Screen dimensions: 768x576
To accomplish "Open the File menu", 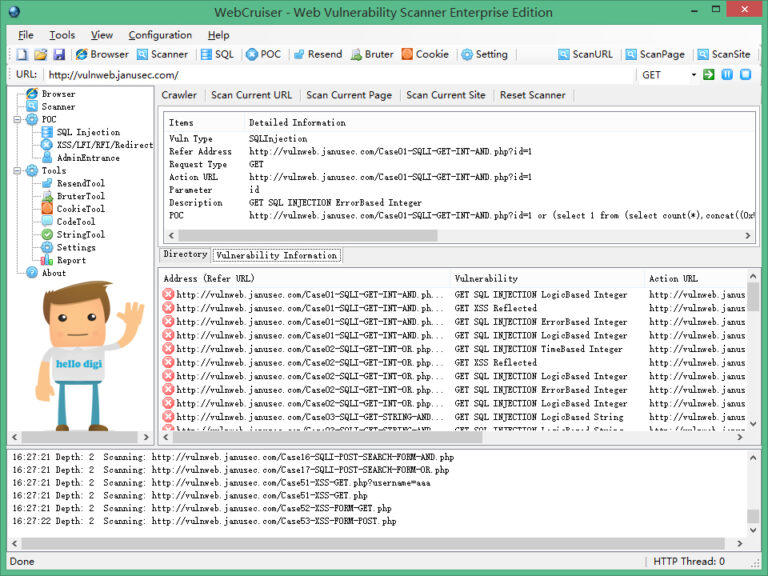I will point(25,35).
